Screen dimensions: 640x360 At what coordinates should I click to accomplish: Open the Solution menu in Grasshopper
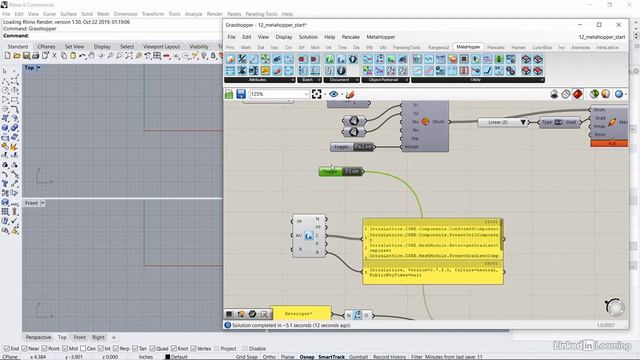[x=308, y=37]
